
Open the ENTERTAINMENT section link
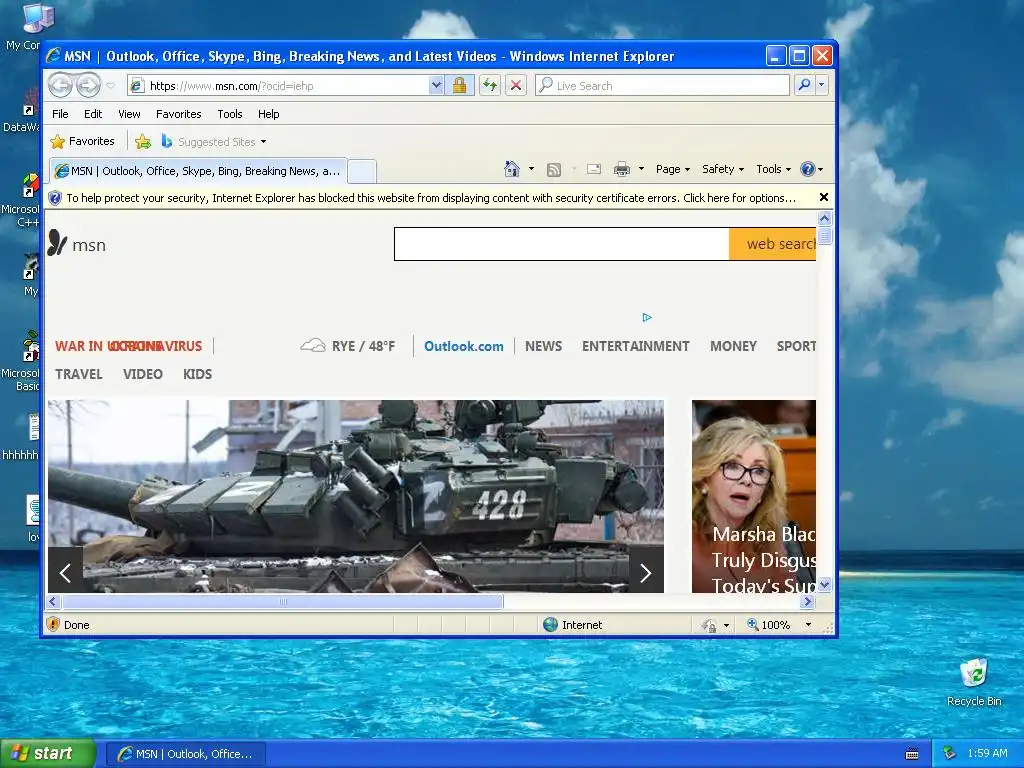[x=635, y=346]
